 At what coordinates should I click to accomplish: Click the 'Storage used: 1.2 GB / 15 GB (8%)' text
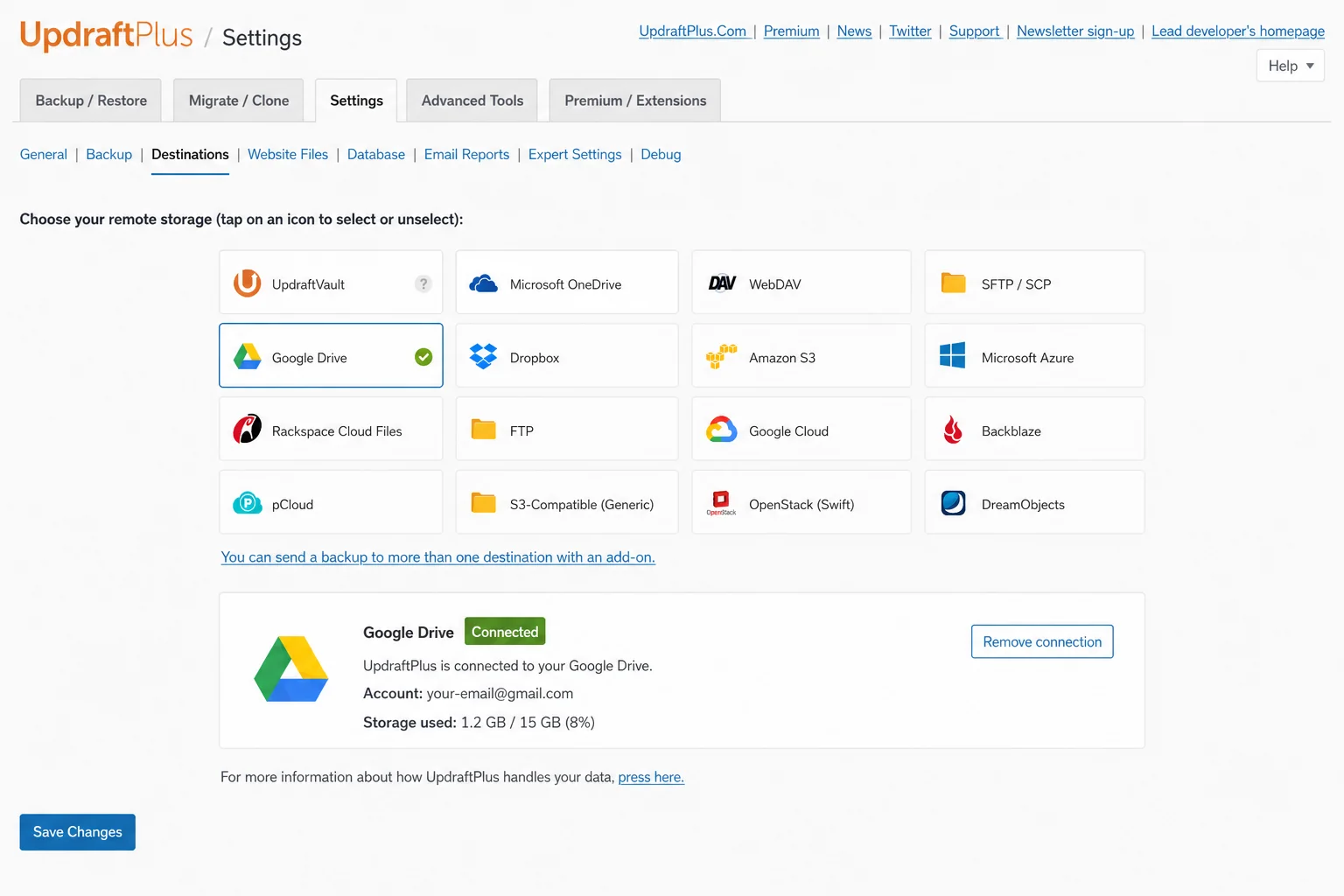pyautogui.click(x=479, y=723)
